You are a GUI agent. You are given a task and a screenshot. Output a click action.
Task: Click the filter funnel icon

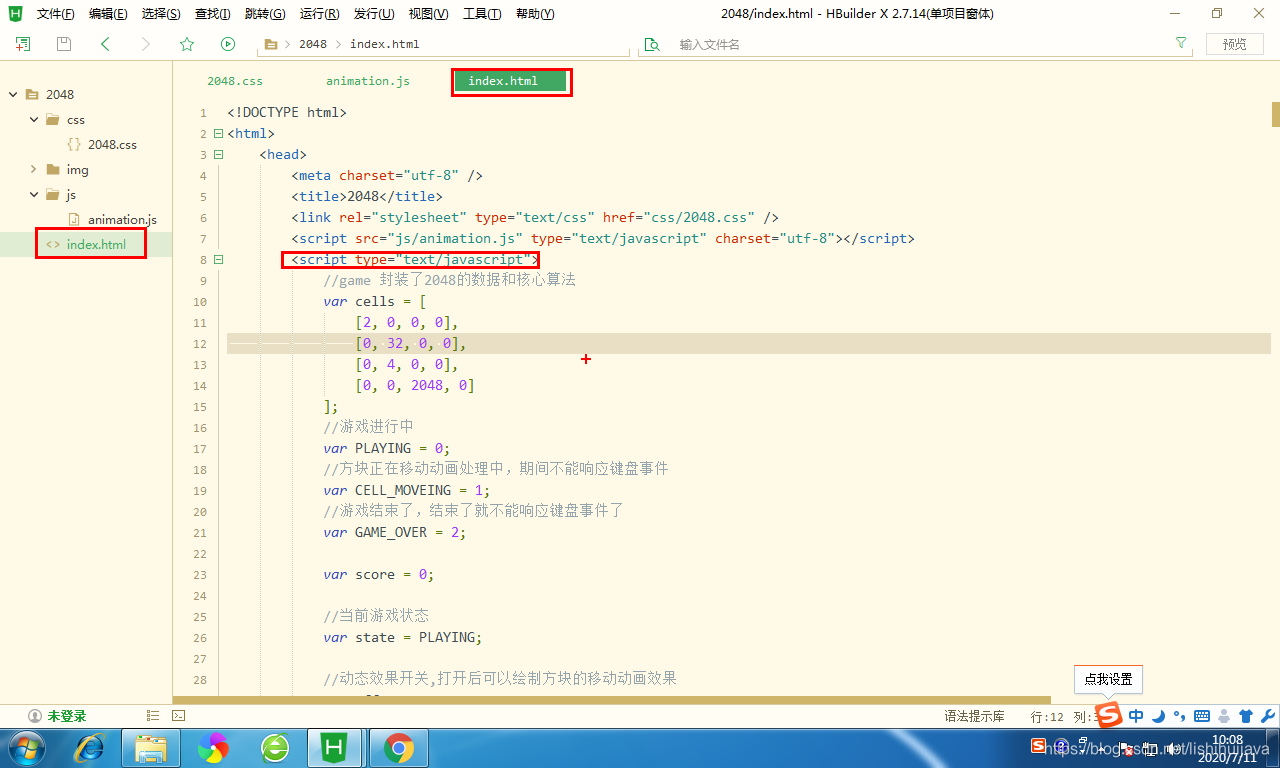[1181, 43]
